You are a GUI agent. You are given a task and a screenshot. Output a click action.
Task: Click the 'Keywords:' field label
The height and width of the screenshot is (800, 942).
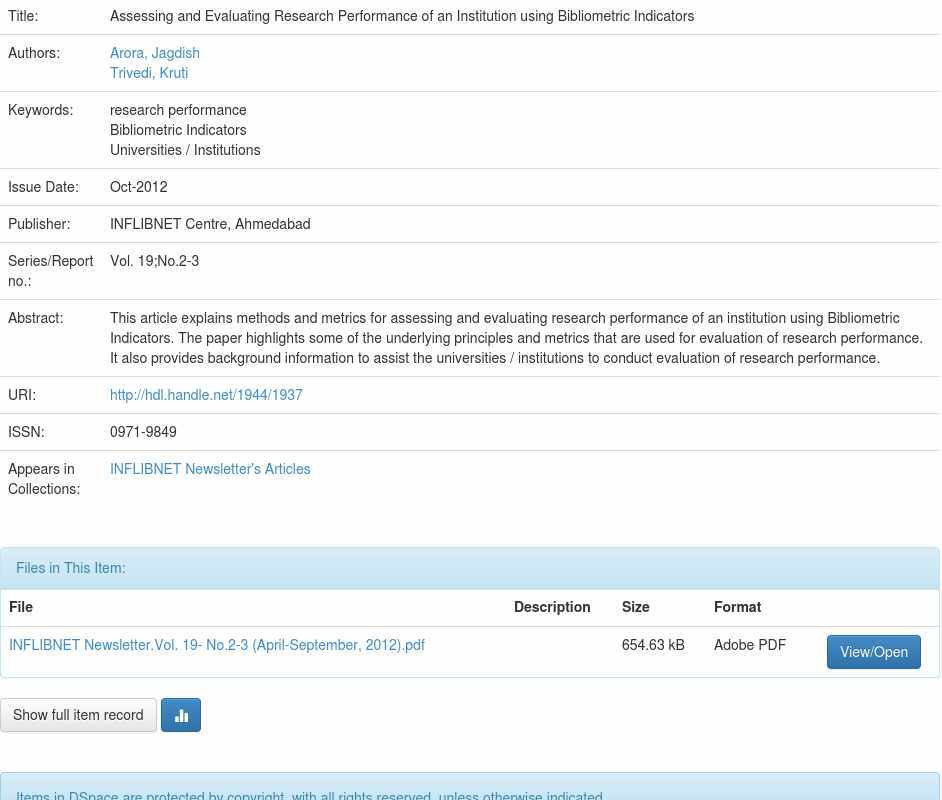(40, 110)
